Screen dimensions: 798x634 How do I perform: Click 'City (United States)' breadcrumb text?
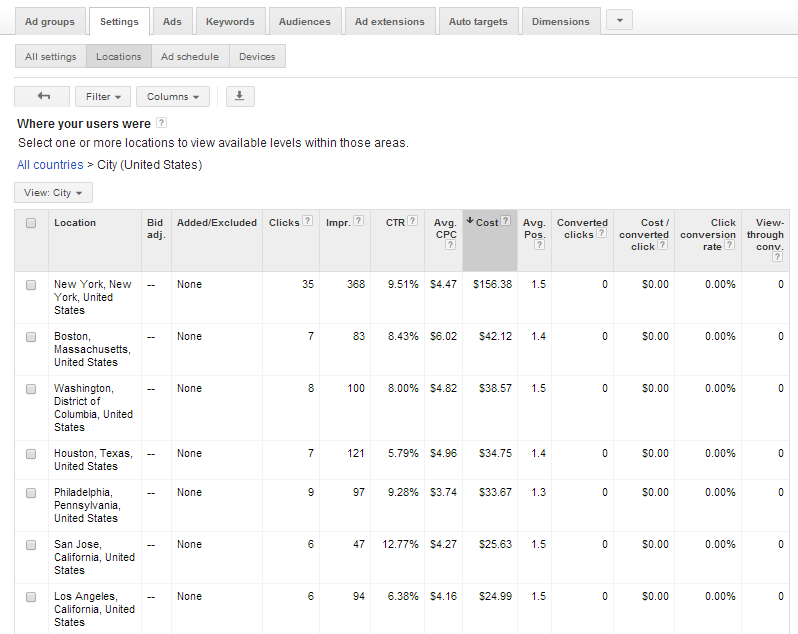150,165
